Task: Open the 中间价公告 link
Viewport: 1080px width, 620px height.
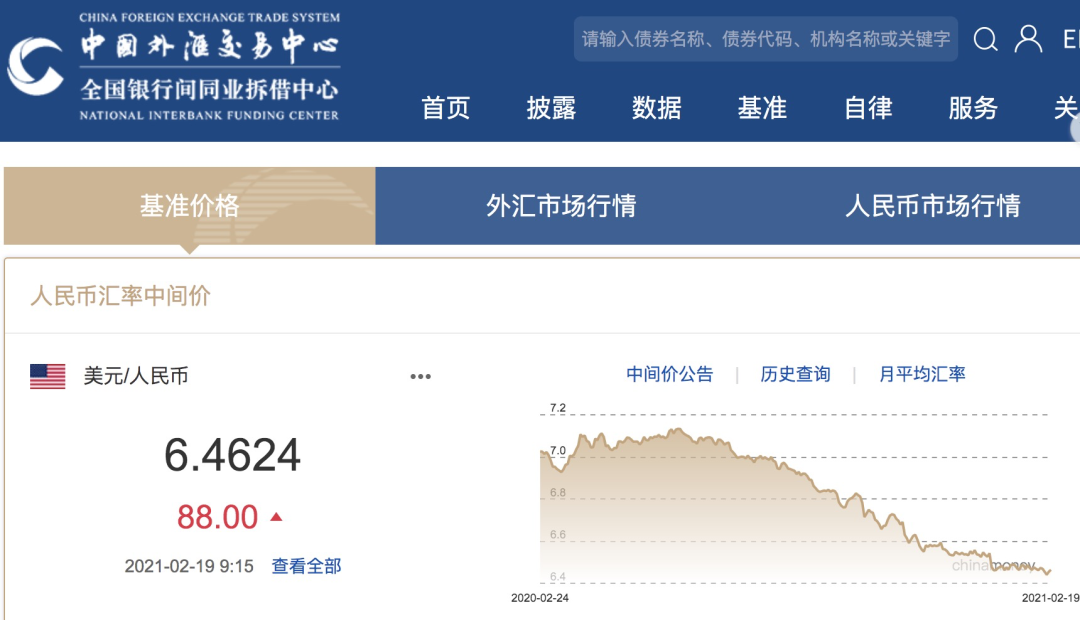Action: point(669,374)
